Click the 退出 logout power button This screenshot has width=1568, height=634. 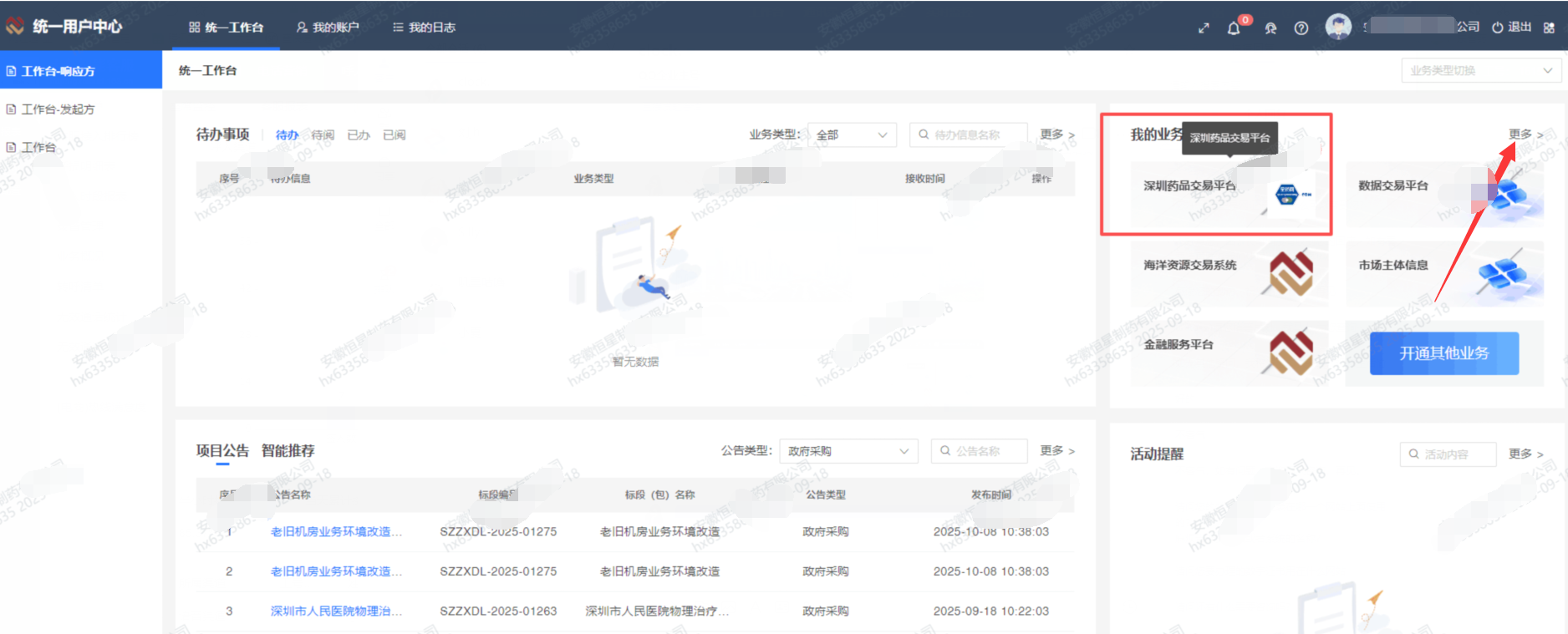coord(1511,28)
